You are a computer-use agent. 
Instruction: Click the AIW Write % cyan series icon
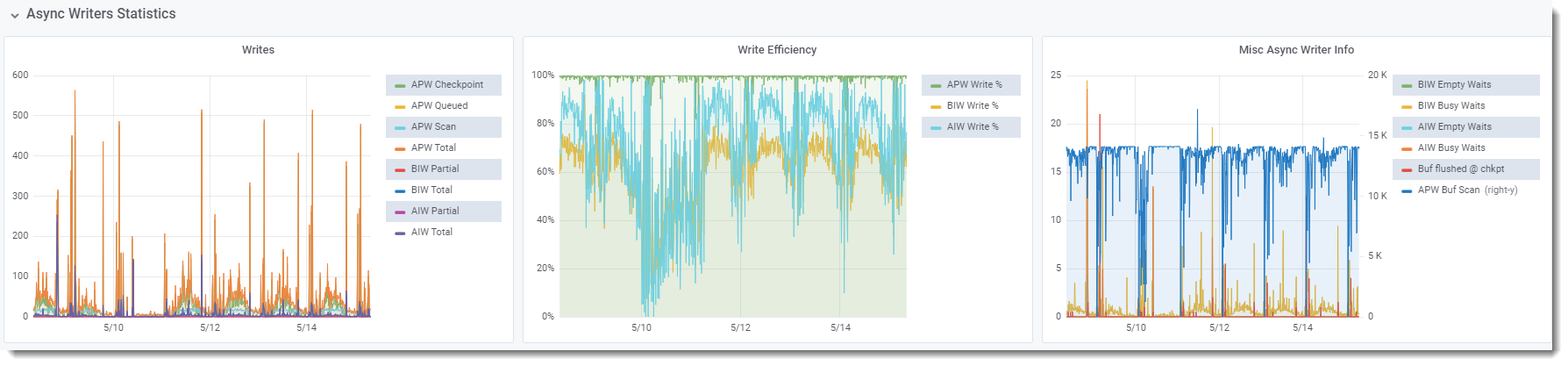936,127
